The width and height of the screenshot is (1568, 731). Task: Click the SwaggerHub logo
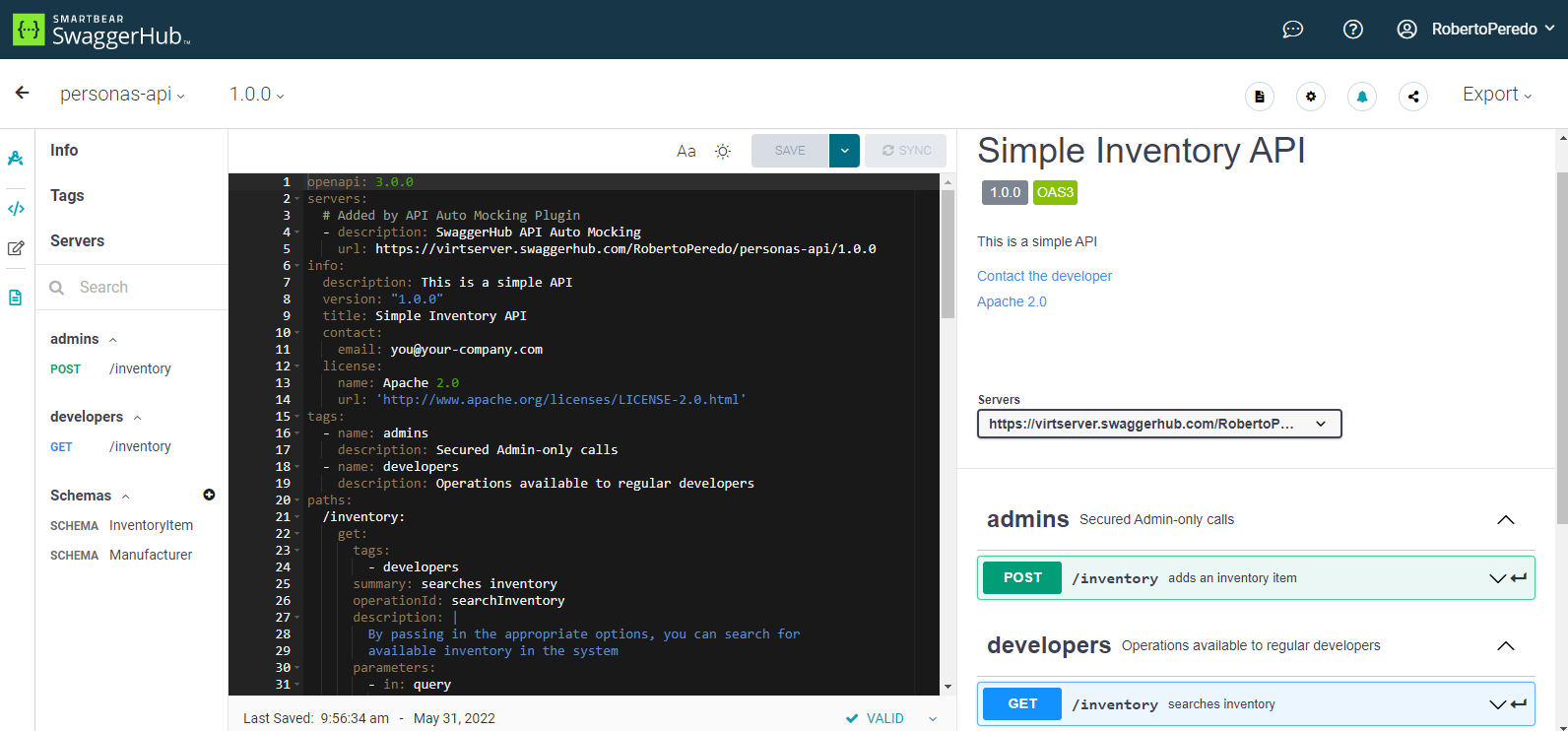click(101, 30)
